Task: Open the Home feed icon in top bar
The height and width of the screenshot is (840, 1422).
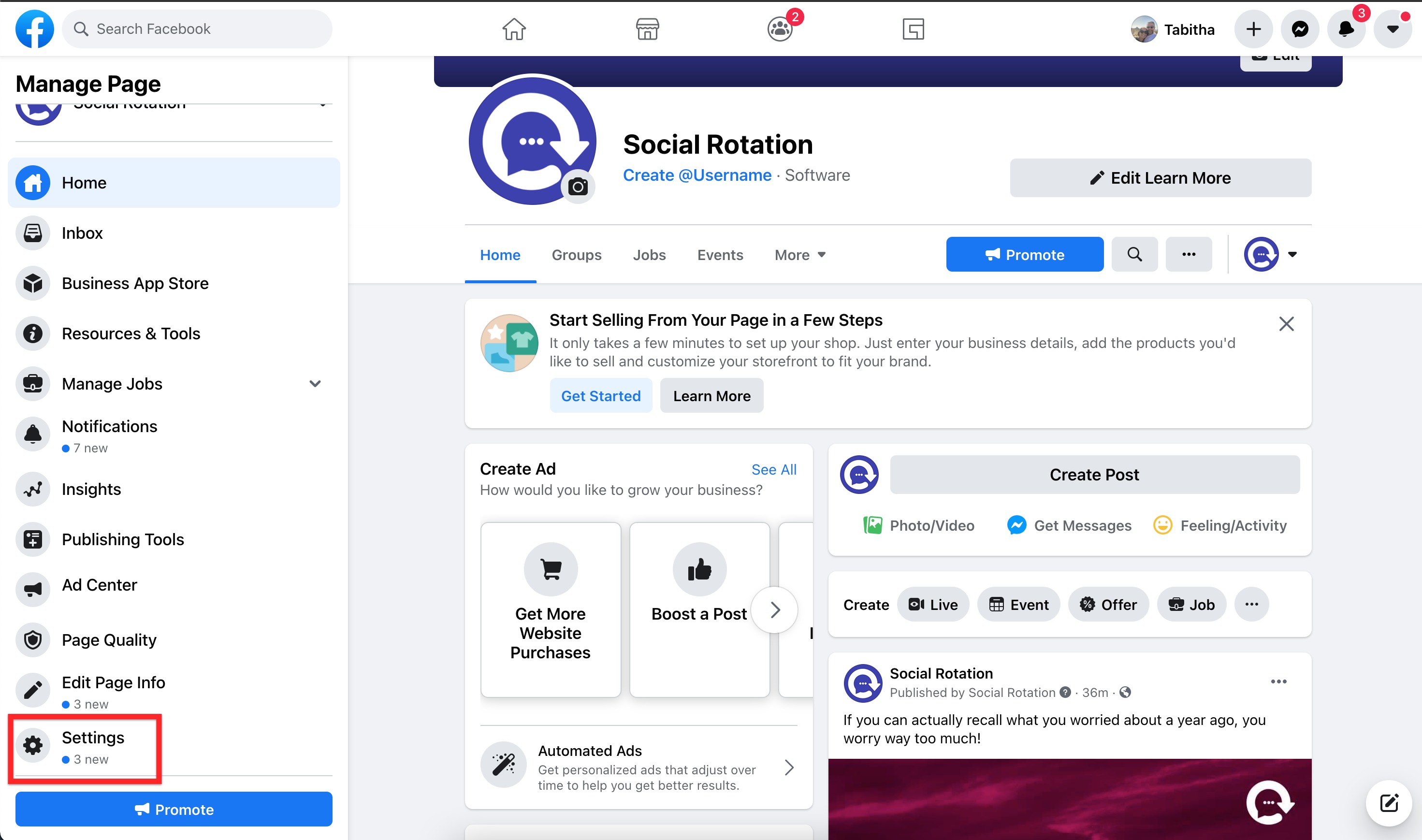Action: tap(514, 29)
